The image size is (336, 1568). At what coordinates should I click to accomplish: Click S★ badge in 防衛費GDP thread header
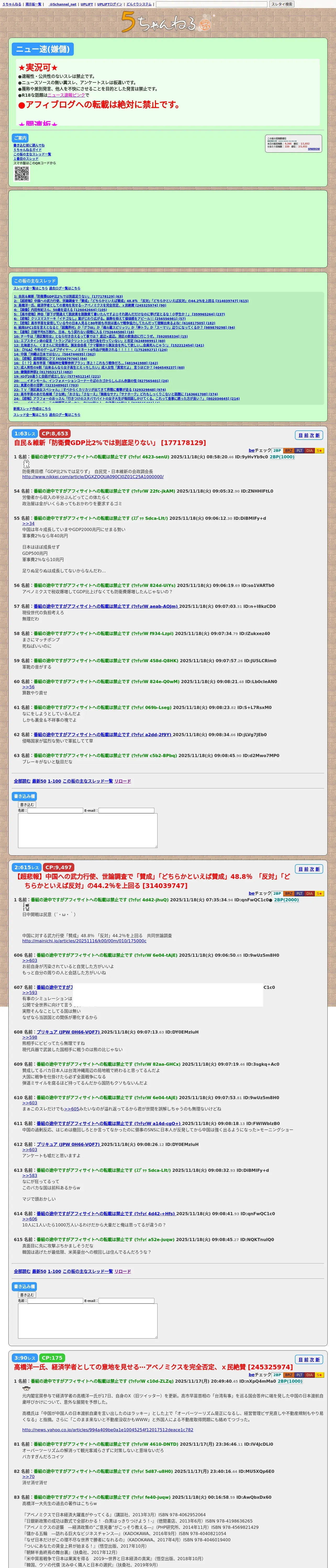pyautogui.click(x=320, y=451)
